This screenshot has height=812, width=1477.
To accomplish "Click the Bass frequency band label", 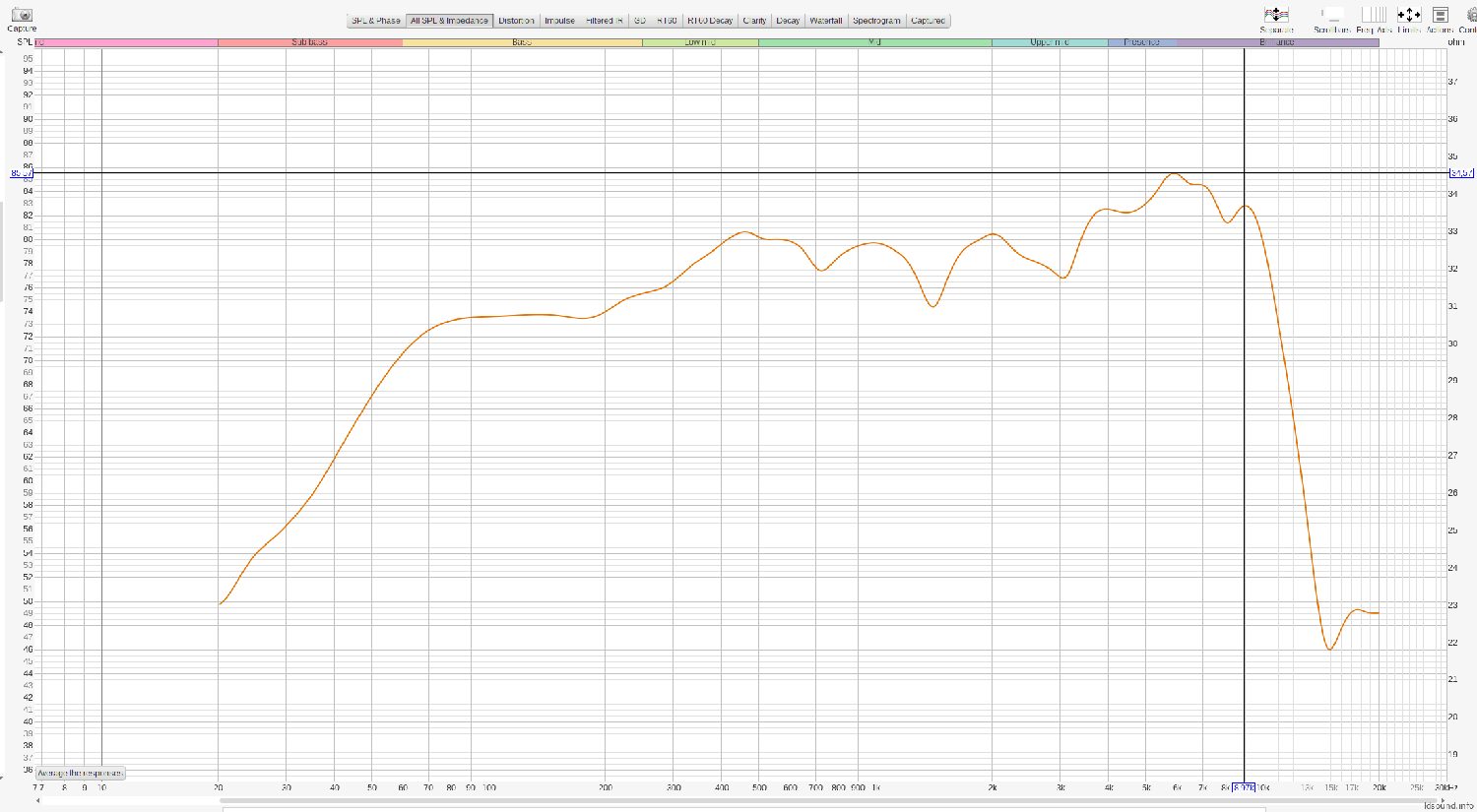I will point(522,42).
